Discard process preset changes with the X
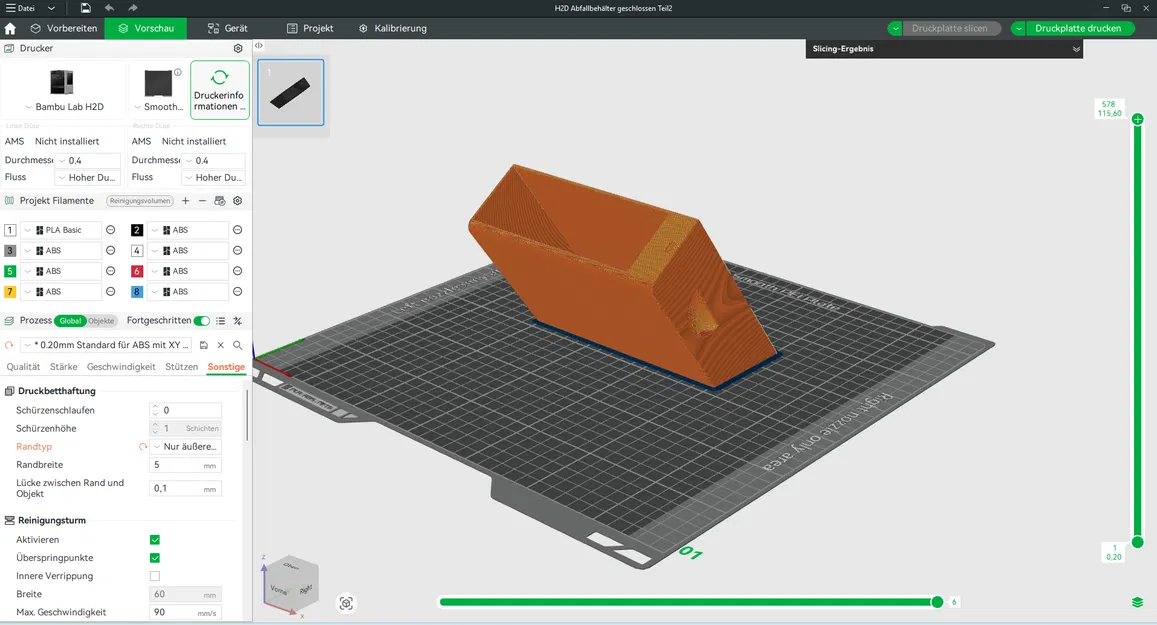The image size is (1157, 625). (x=221, y=345)
